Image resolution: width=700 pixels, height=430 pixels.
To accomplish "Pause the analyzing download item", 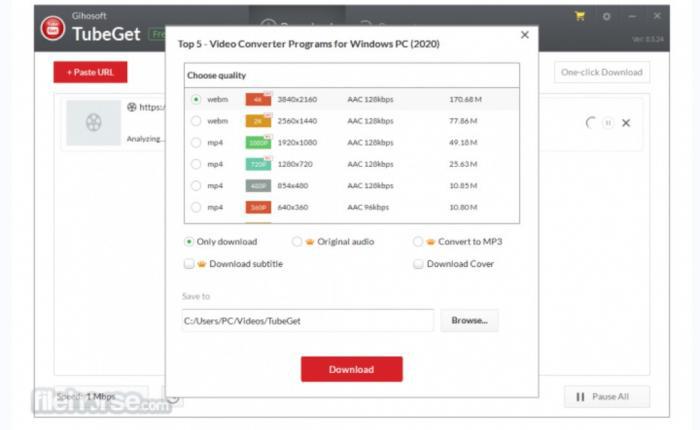I will [608, 123].
